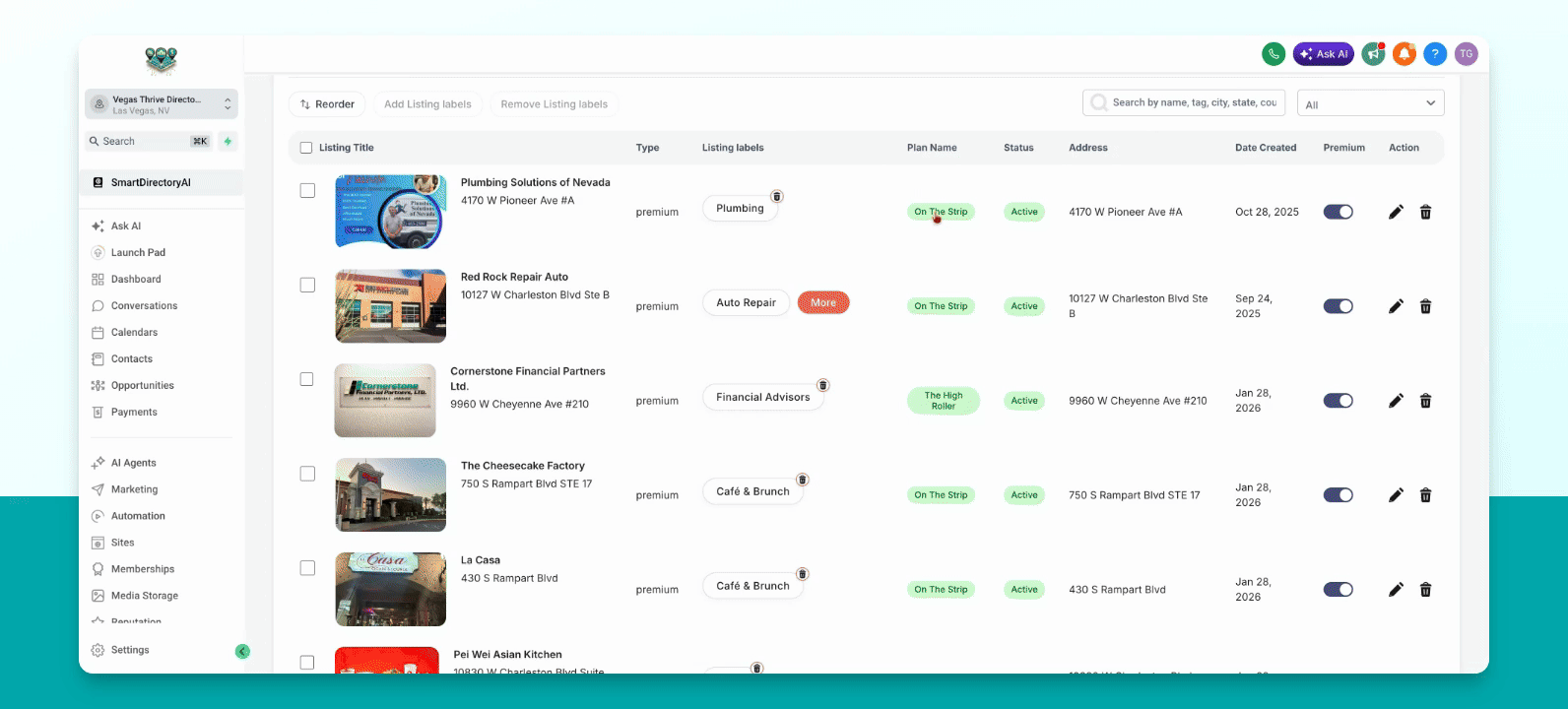
Task: Edit the Plumbing Solutions of Nevada listing
Action: click(1396, 212)
